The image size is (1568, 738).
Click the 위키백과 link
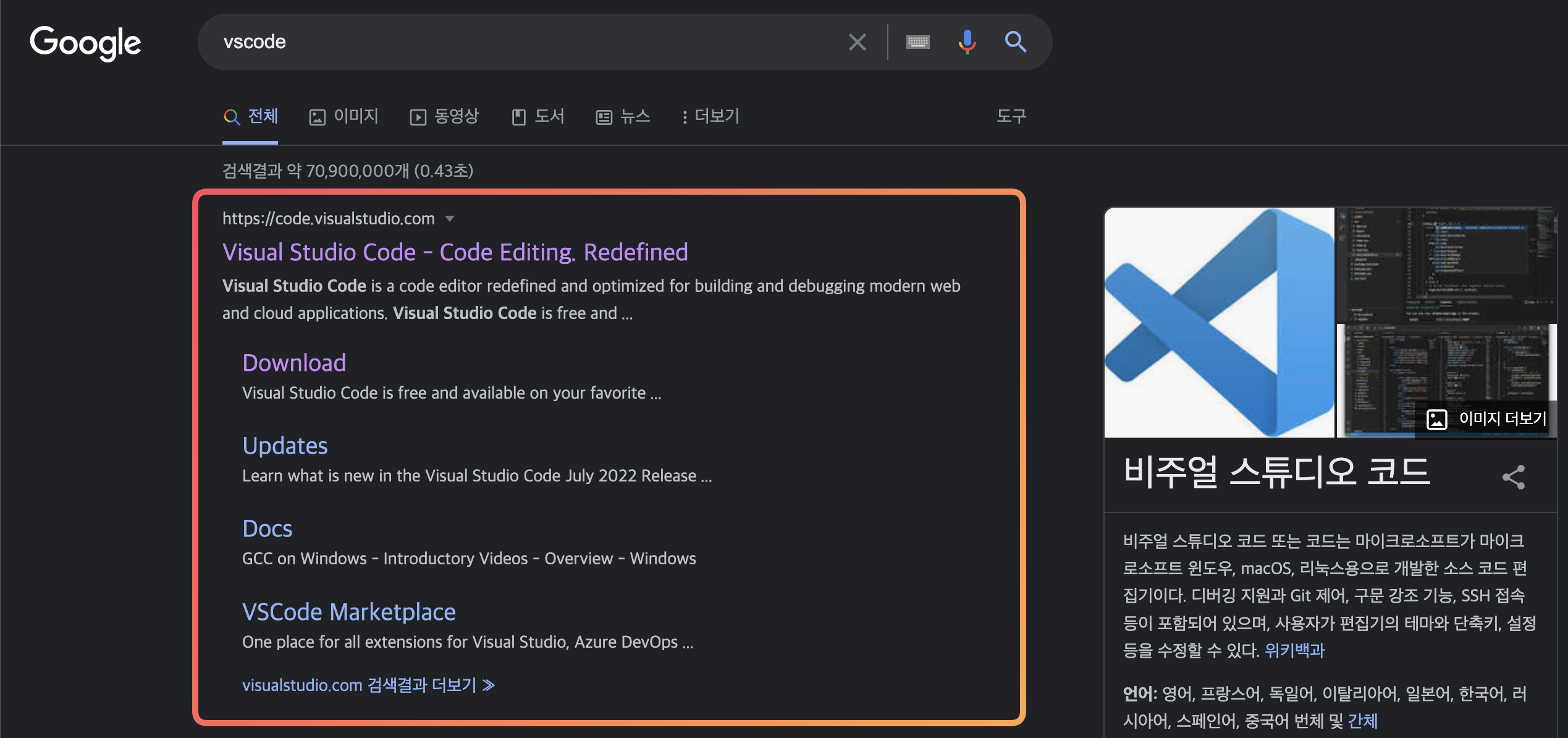[1294, 650]
